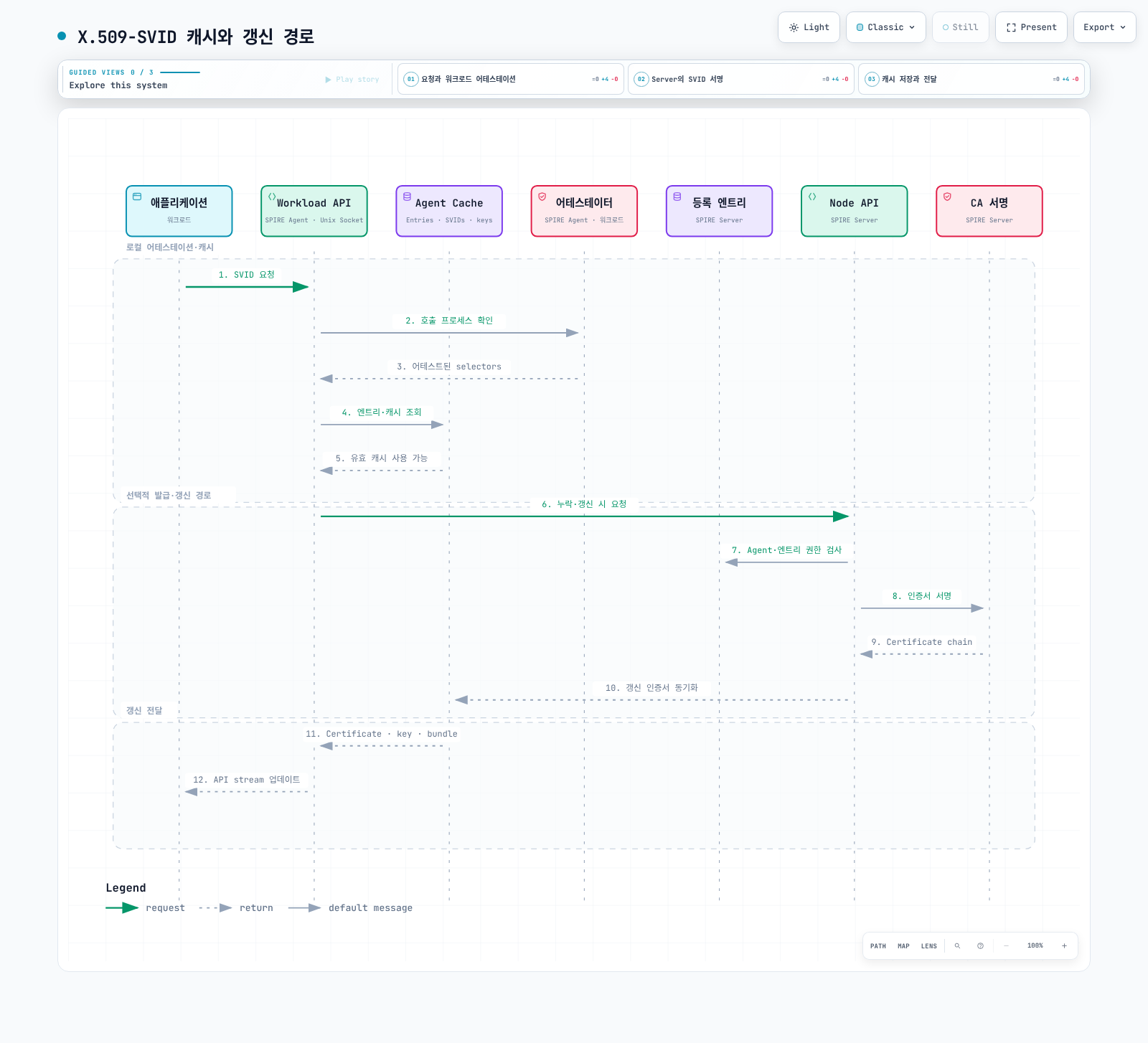
Task: Select message 4. 엔트리·캐시 조회
Action: (382, 412)
